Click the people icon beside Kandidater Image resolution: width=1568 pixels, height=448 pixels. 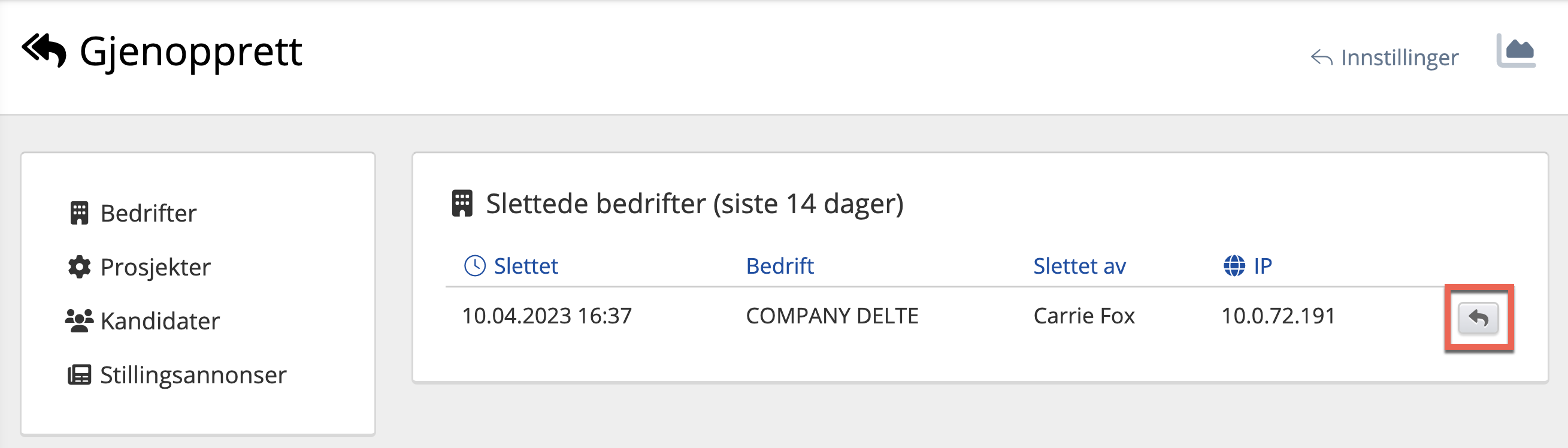click(x=79, y=321)
